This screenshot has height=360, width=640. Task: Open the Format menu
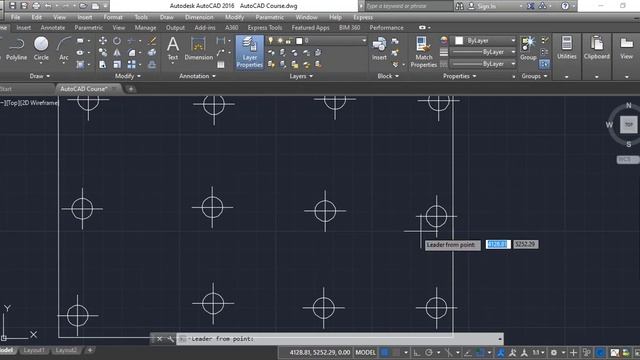[x=113, y=17]
